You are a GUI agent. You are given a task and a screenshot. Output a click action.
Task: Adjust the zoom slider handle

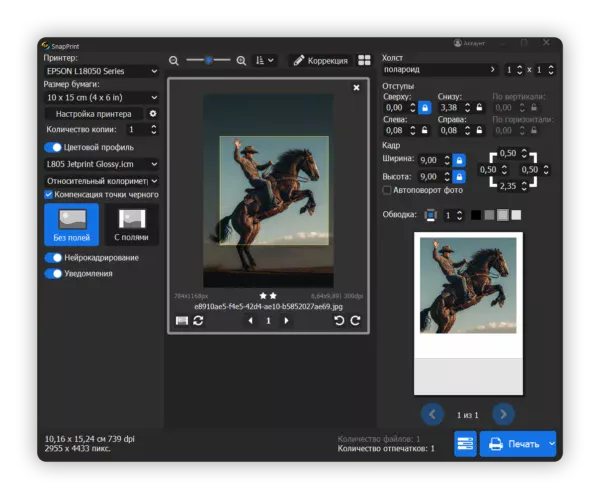[208, 60]
